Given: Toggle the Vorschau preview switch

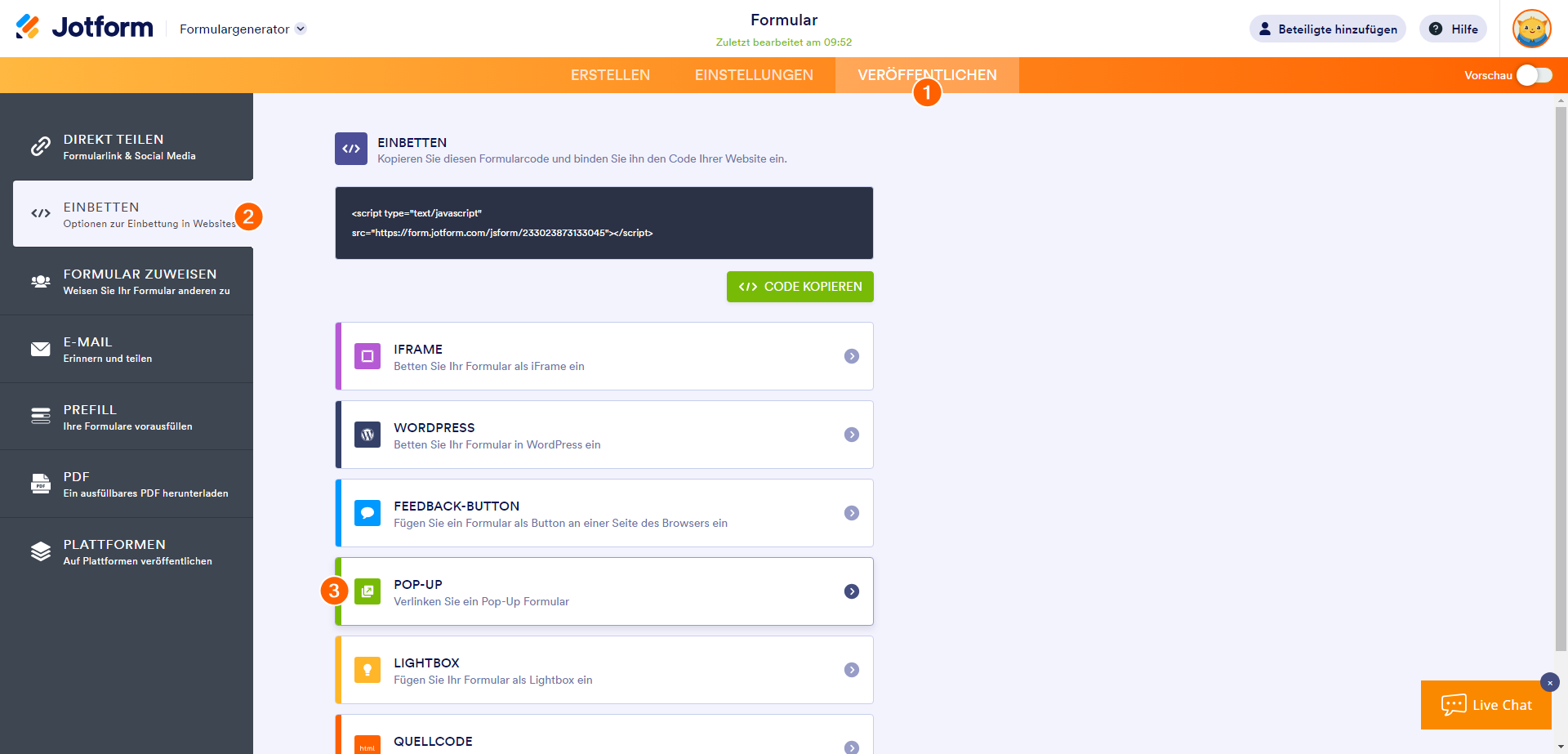Looking at the screenshot, I should (1535, 75).
